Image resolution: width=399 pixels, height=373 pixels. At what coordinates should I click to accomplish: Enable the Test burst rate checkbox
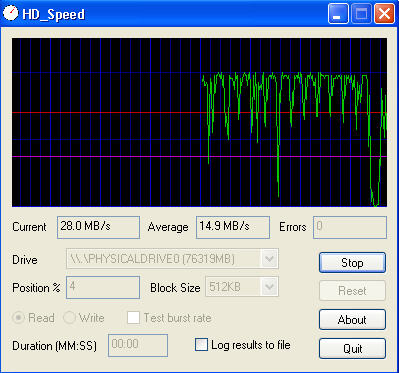(133, 318)
